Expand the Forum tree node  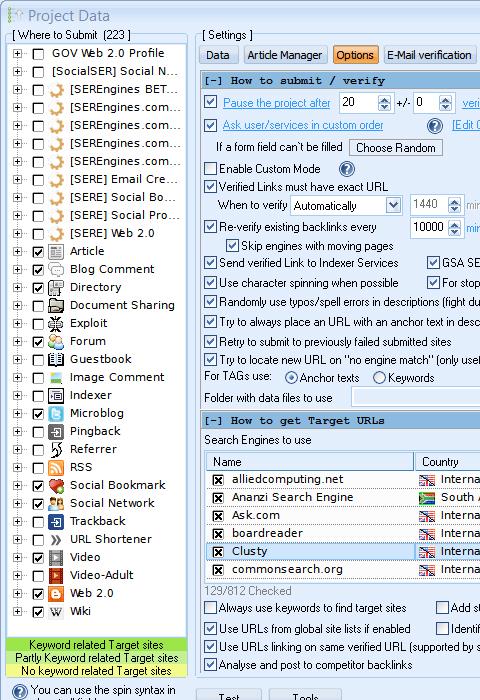[17, 342]
